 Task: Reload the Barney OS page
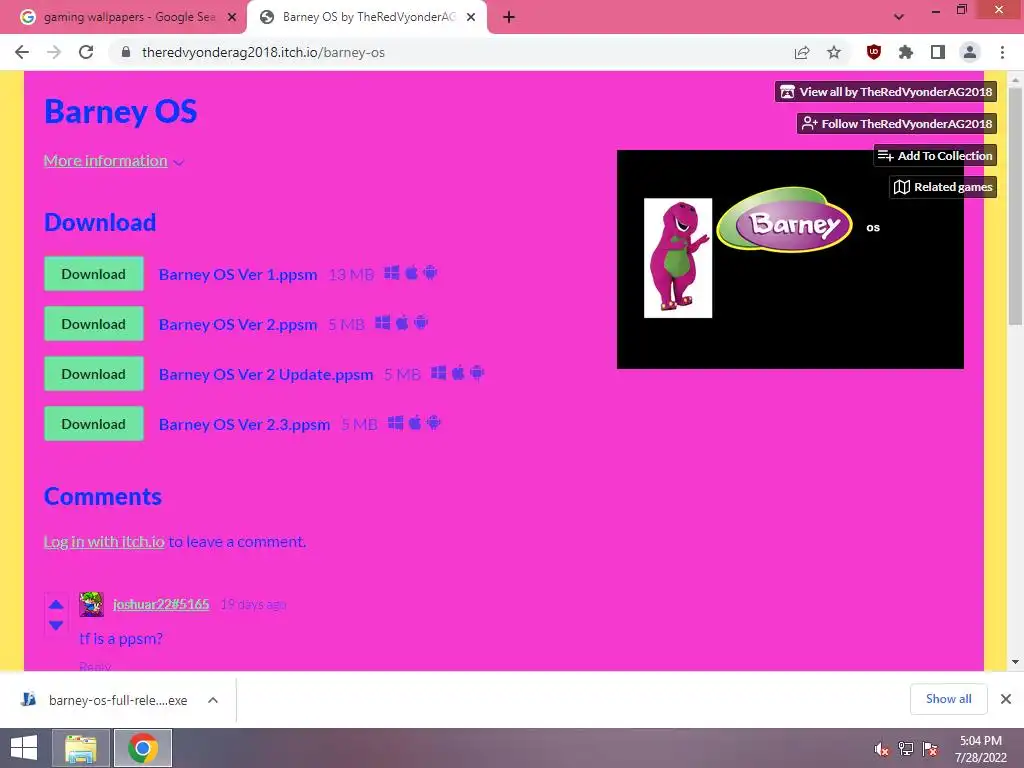[x=86, y=52]
